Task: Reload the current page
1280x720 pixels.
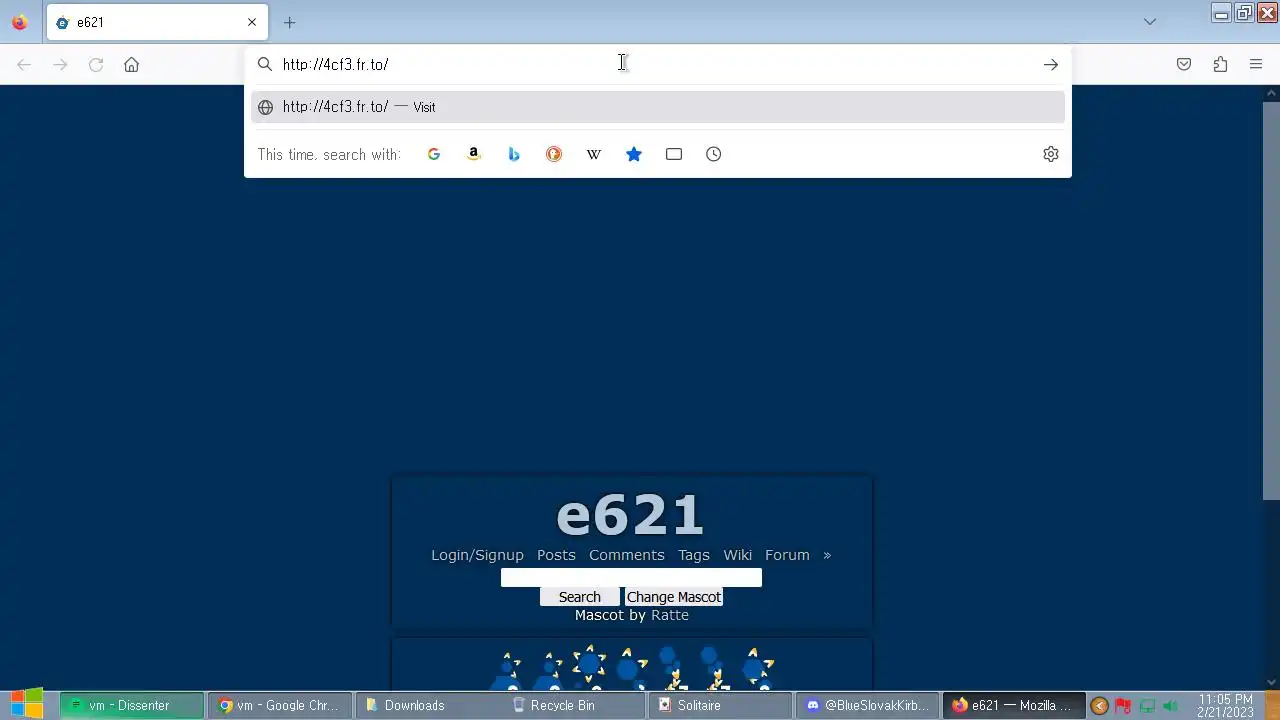Action: point(96,65)
